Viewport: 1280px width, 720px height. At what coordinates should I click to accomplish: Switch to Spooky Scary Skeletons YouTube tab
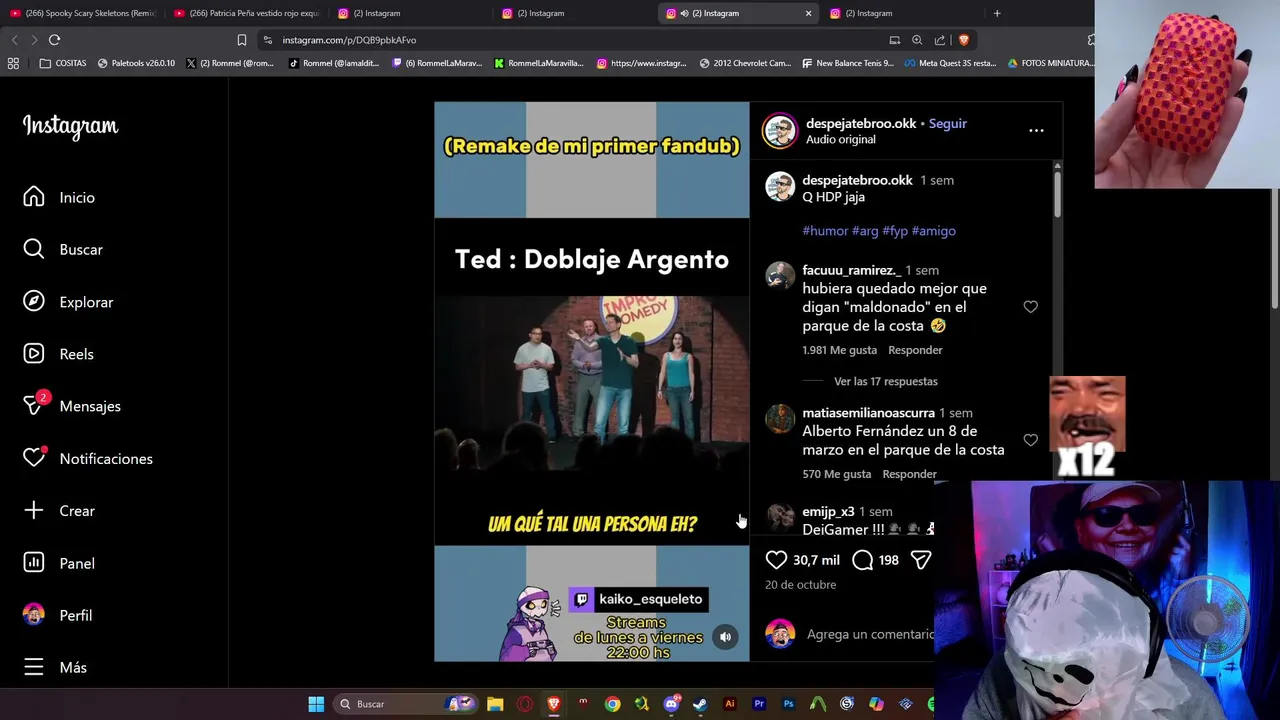point(83,13)
